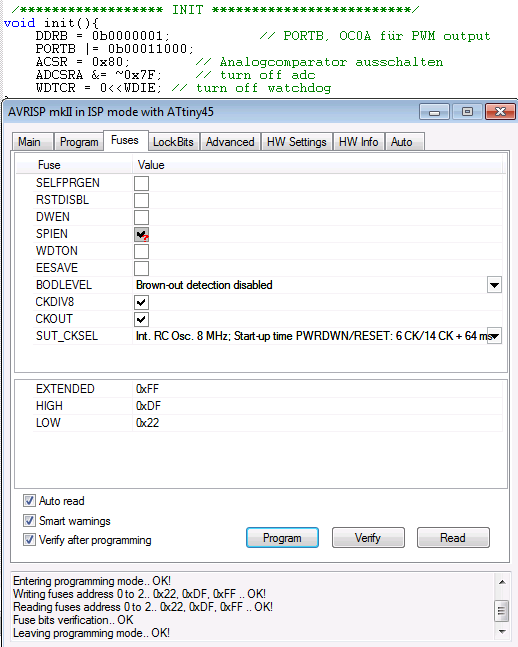This screenshot has height=647, width=518.
Task: Toggle Verify after programming checkbox
Action: [x=29, y=539]
